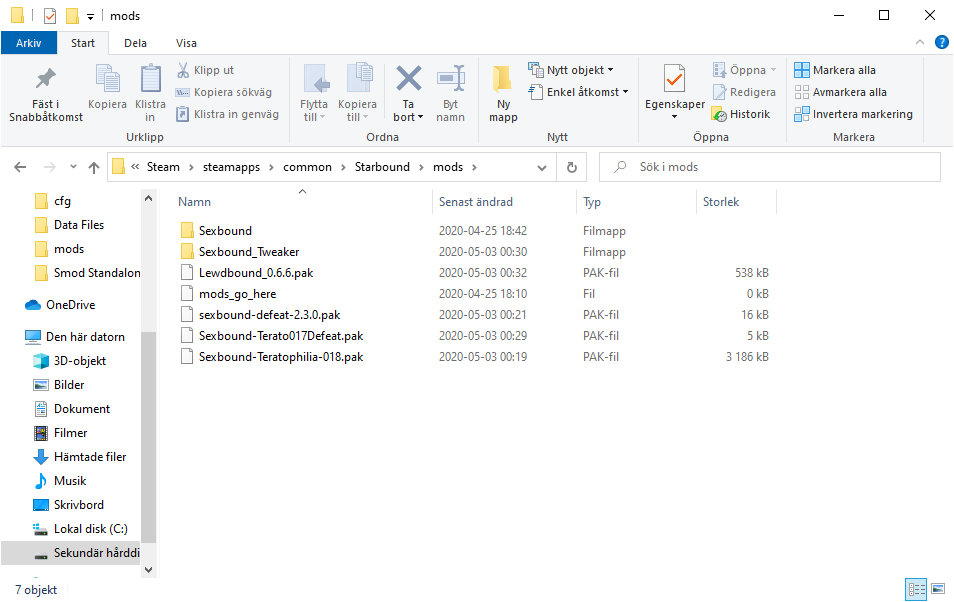Customize the quick access toolbar dropdown

[x=90, y=16]
